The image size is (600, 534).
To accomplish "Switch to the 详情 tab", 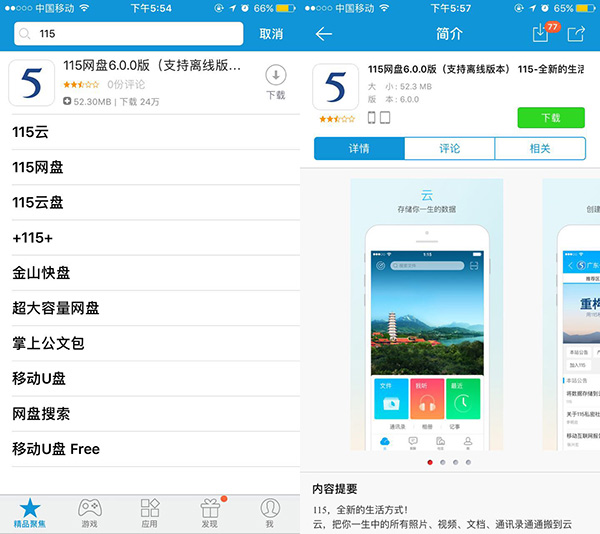I will coord(359,148).
